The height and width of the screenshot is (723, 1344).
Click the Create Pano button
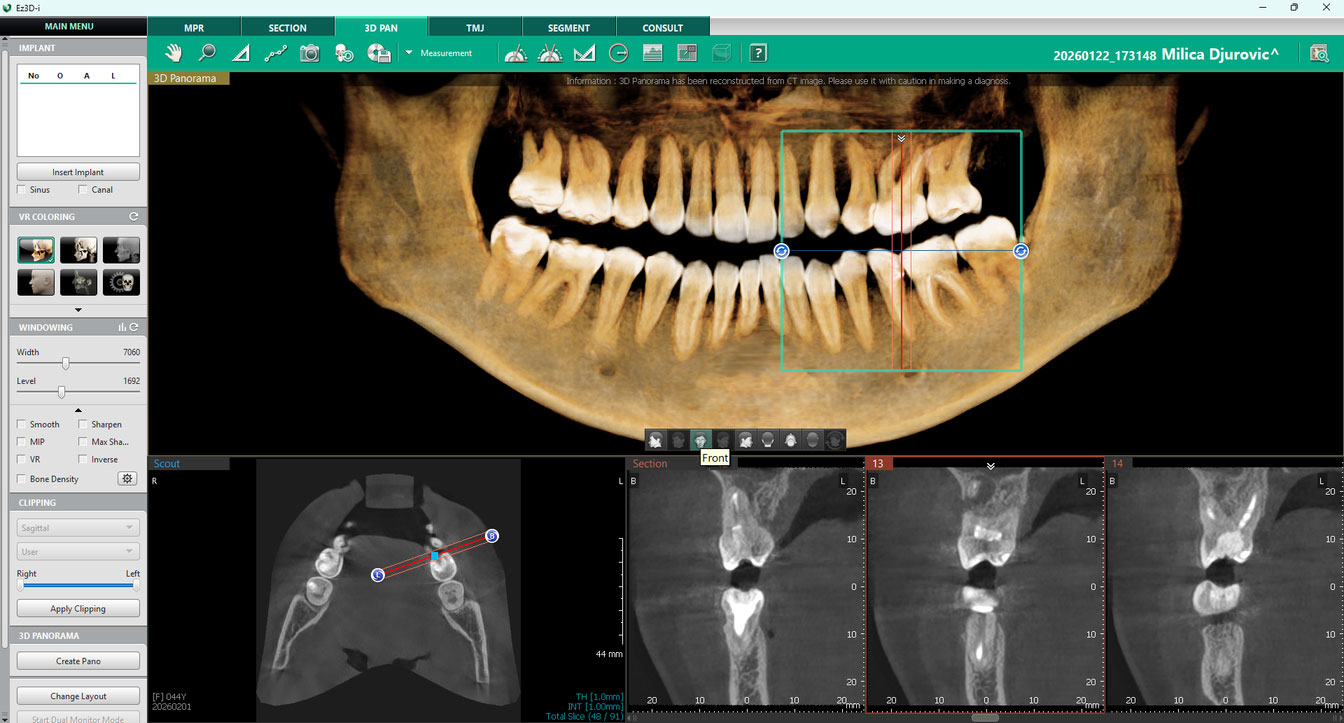coord(78,661)
